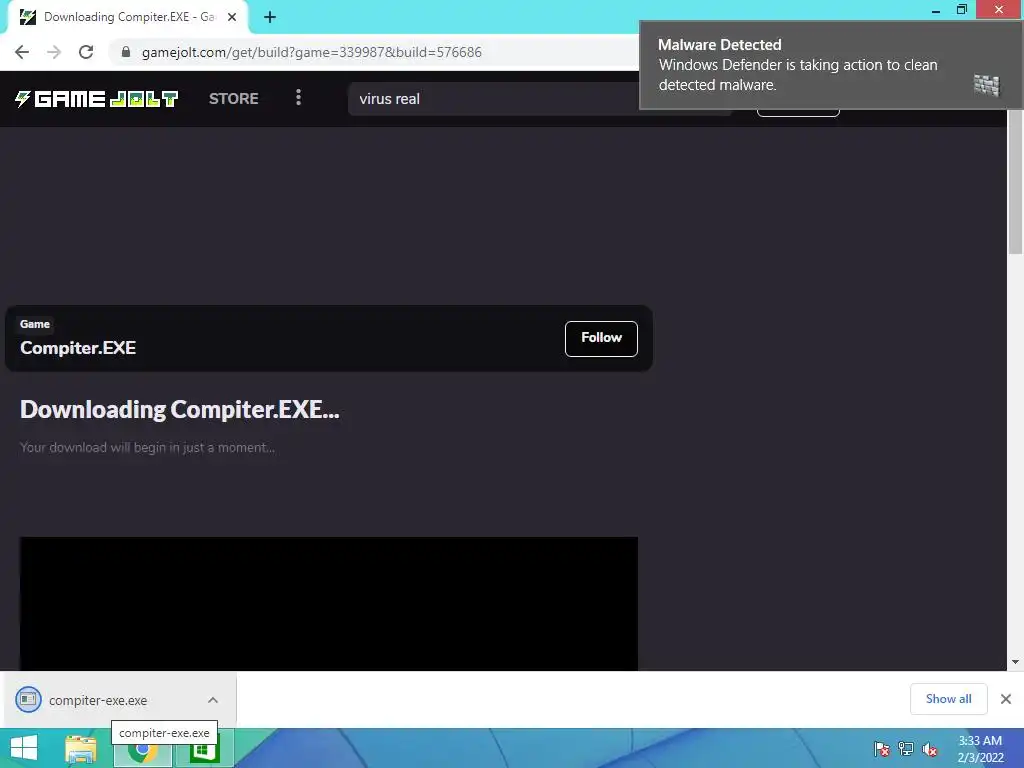Expand compiter-exe.exe download options chevron
Screen dimensions: 1024x768
pyautogui.click(x=213, y=700)
